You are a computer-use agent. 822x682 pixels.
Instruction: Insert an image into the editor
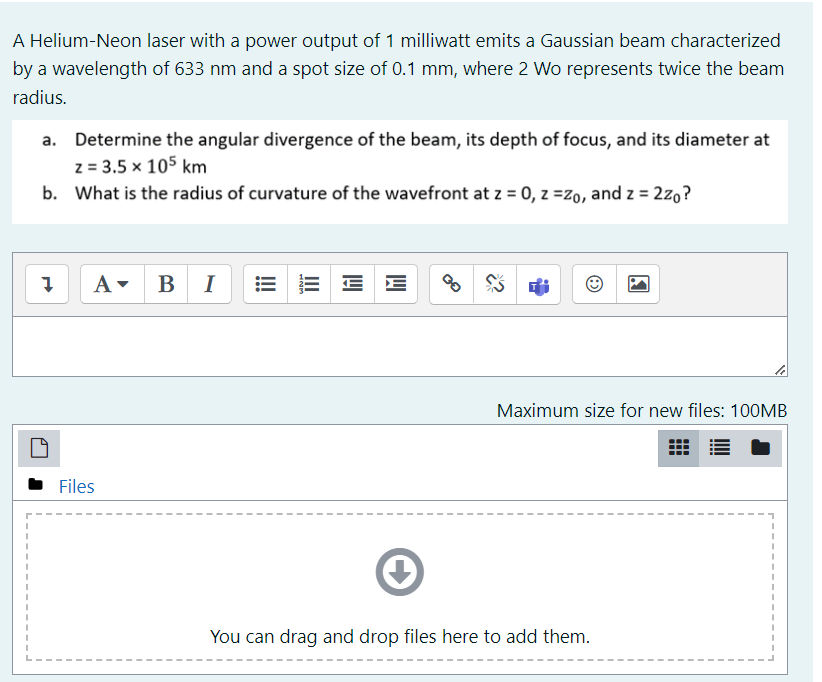(x=638, y=284)
